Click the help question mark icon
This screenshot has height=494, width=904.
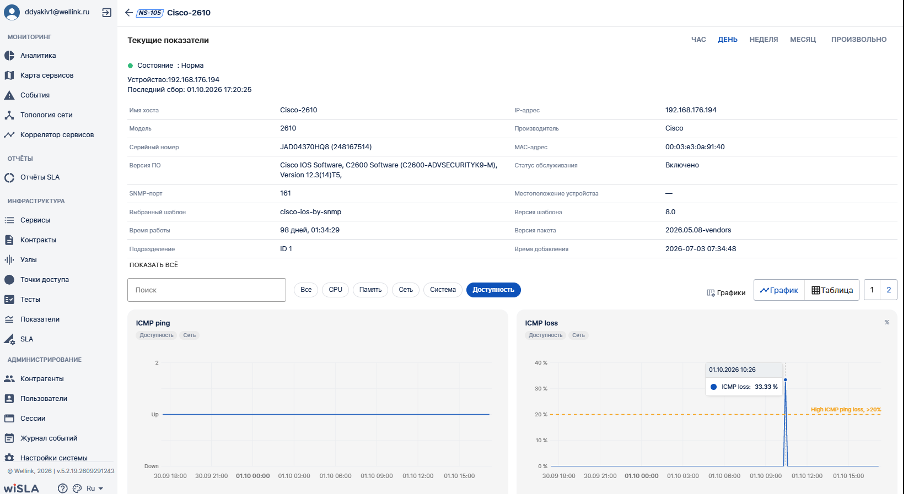(63, 488)
